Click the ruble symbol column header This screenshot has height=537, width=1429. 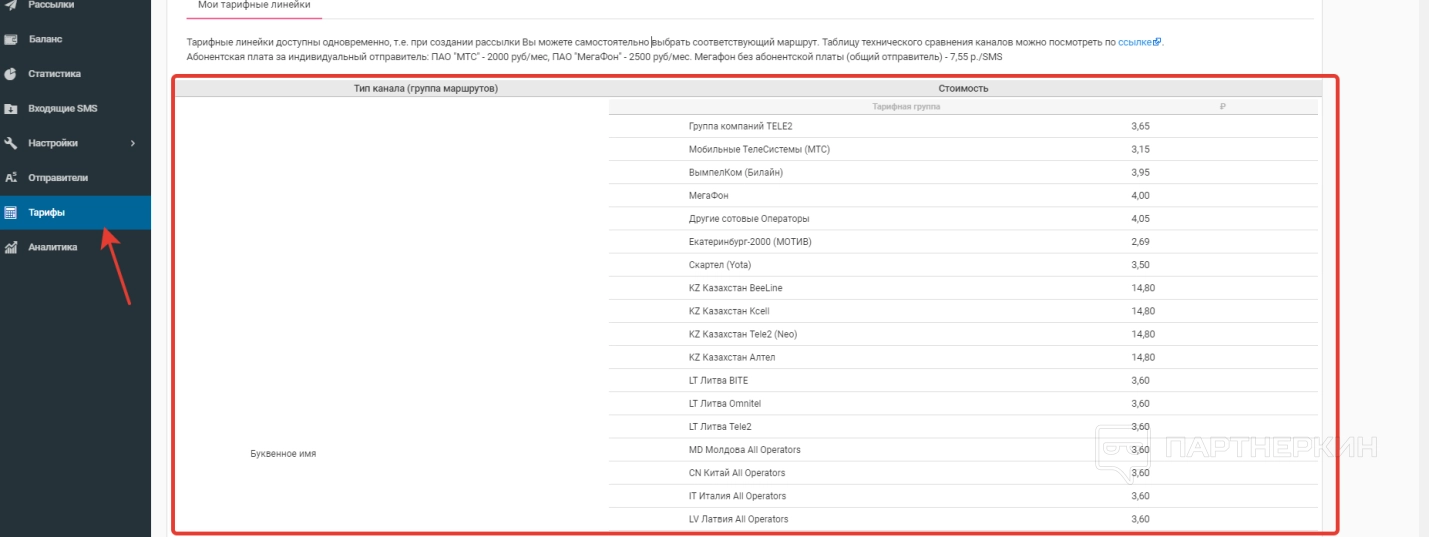1222,106
